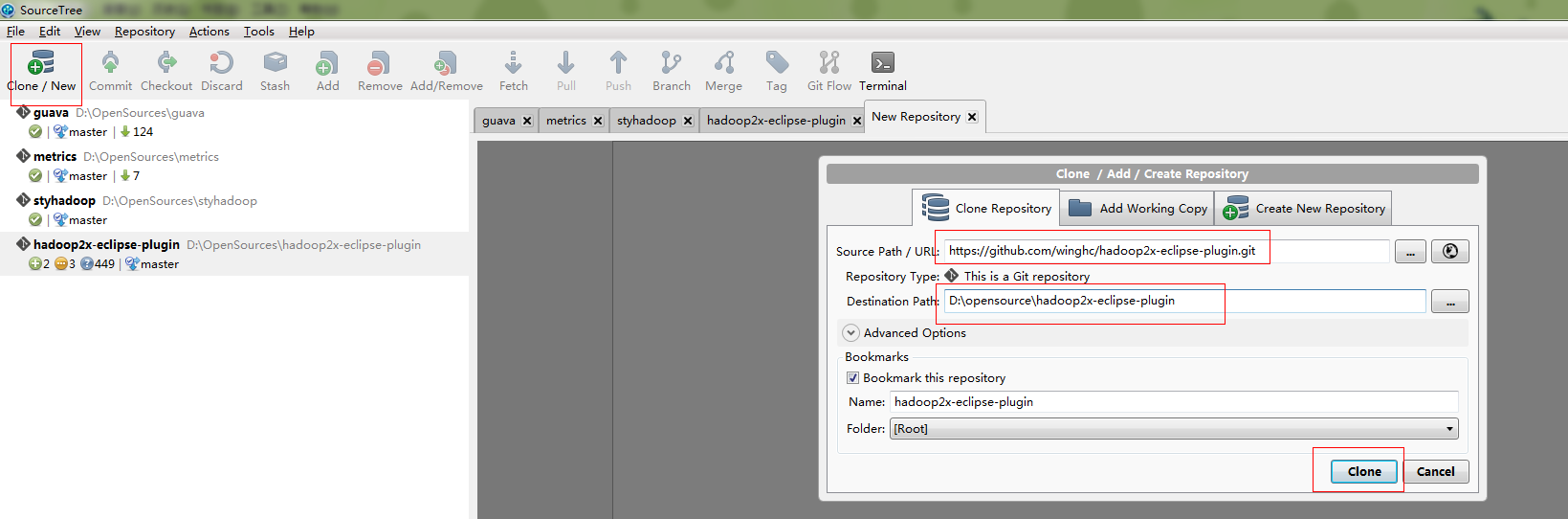Screen dimensions: 1568x519
Task: Open the File menu
Action: point(15,32)
